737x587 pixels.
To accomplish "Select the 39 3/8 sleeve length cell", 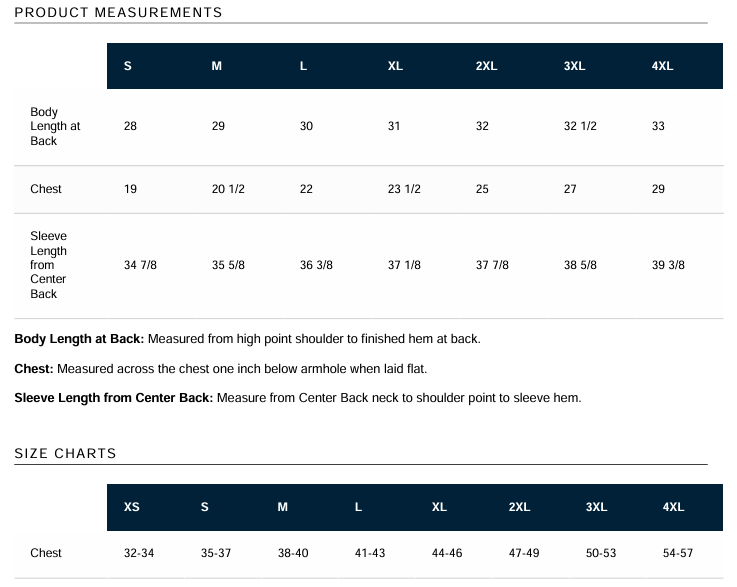I will click(x=668, y=265).
